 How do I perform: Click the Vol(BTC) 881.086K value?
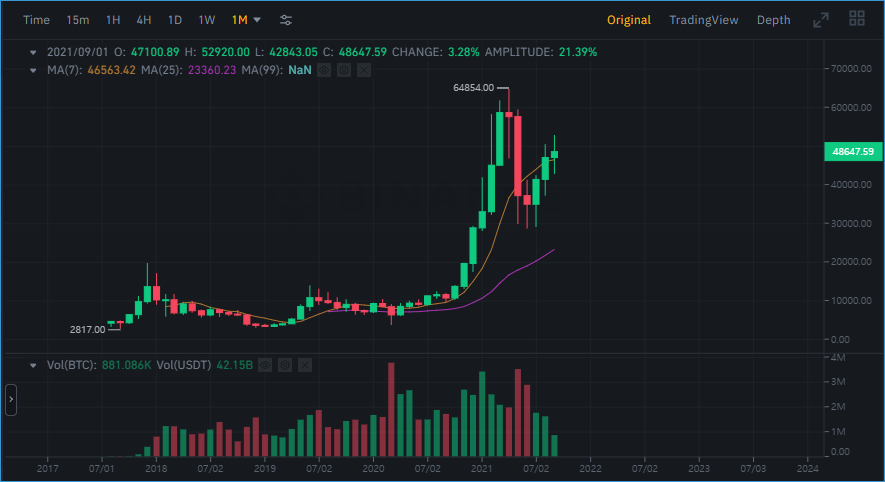click(126, 365)
